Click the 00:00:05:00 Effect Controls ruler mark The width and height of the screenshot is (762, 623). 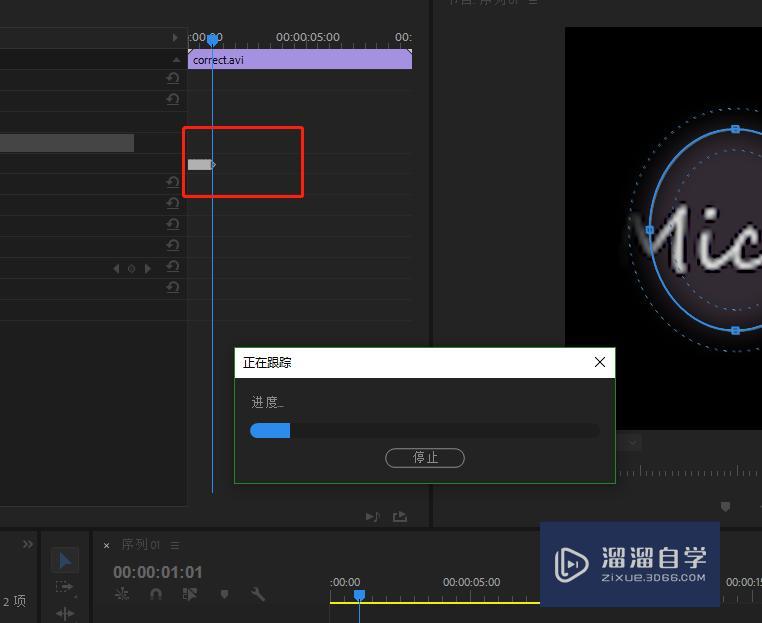(x=308, y=37)
